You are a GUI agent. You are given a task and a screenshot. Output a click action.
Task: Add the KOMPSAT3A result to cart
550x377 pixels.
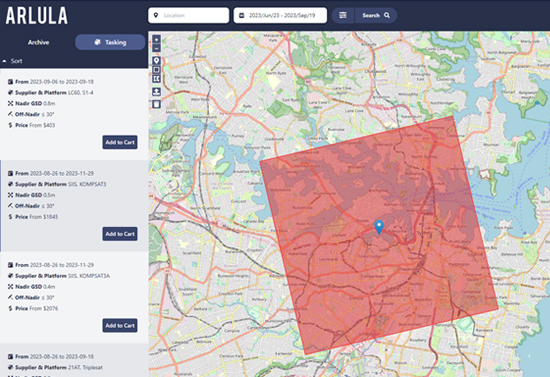120,325
